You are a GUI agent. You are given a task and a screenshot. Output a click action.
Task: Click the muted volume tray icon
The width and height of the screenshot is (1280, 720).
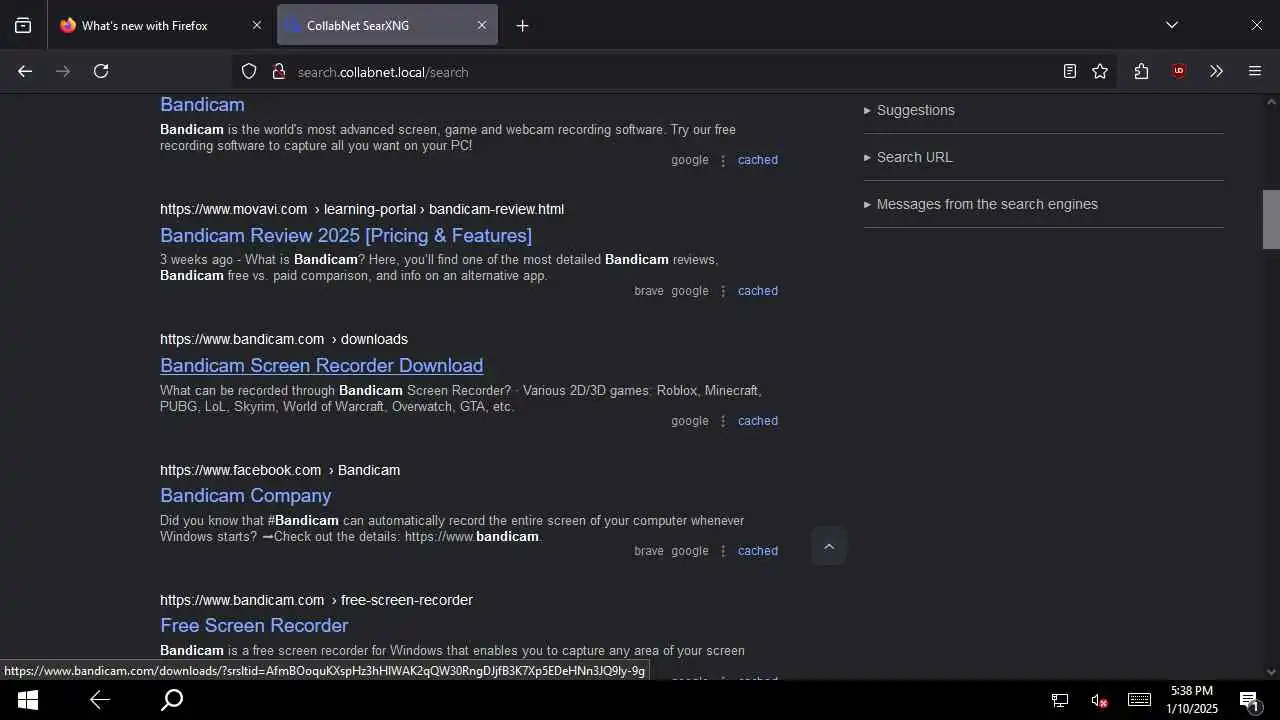tap(1099, 701)
